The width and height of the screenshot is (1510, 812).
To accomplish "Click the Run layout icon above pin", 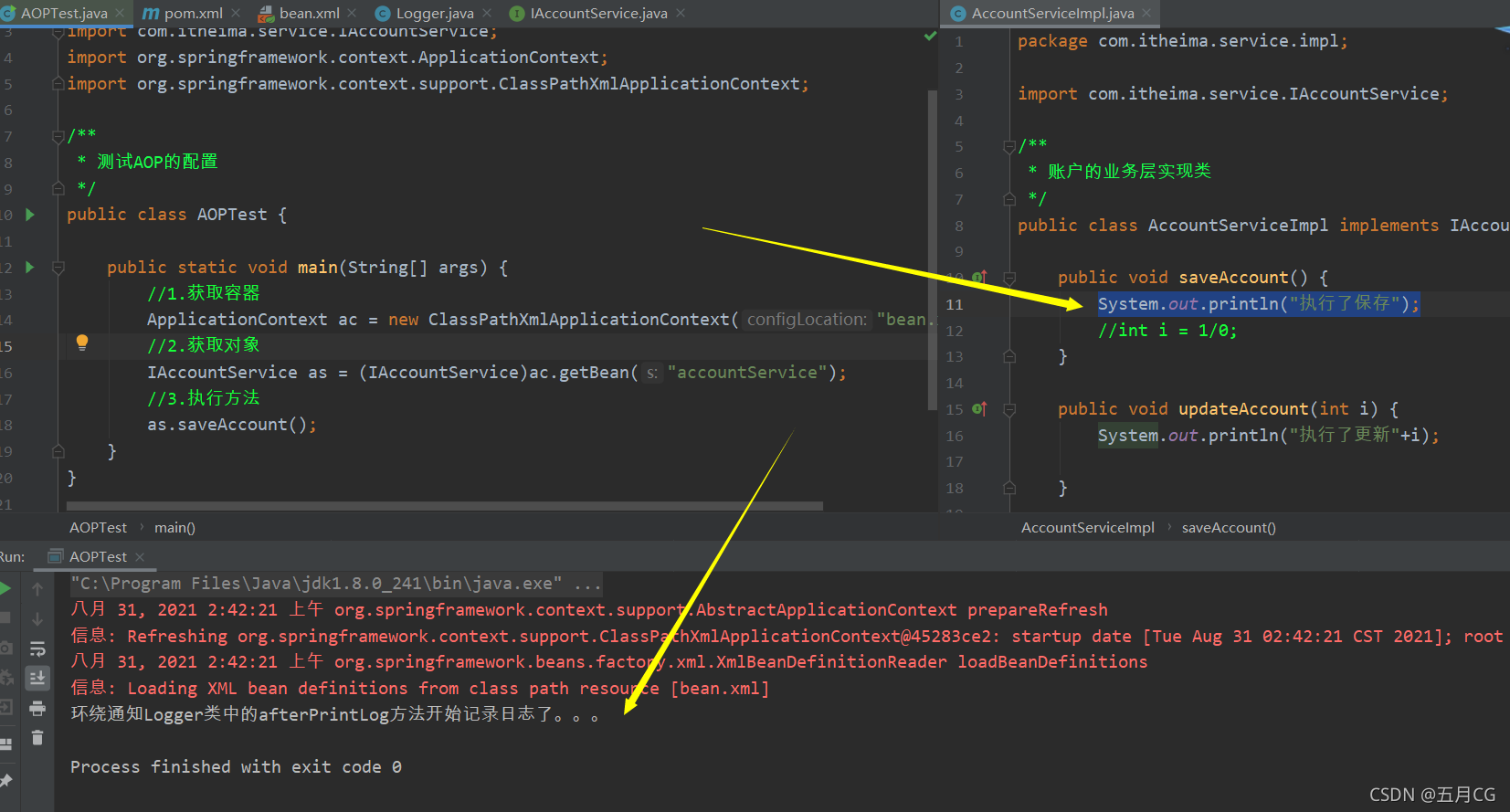I will (5, 744).
